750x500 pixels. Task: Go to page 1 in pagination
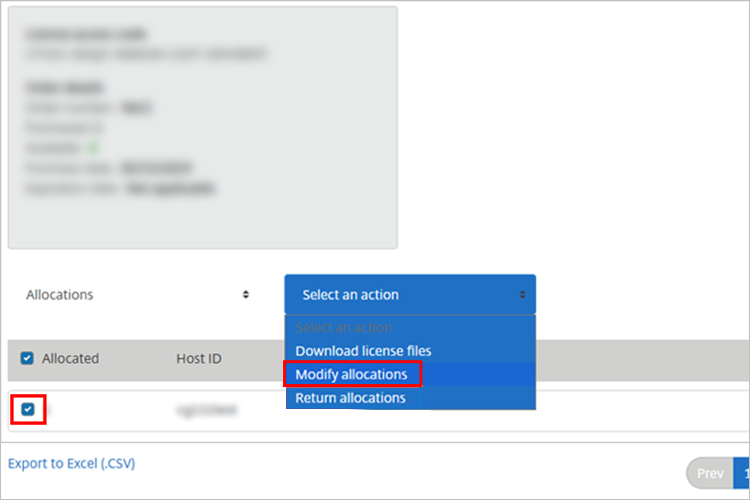744,472
